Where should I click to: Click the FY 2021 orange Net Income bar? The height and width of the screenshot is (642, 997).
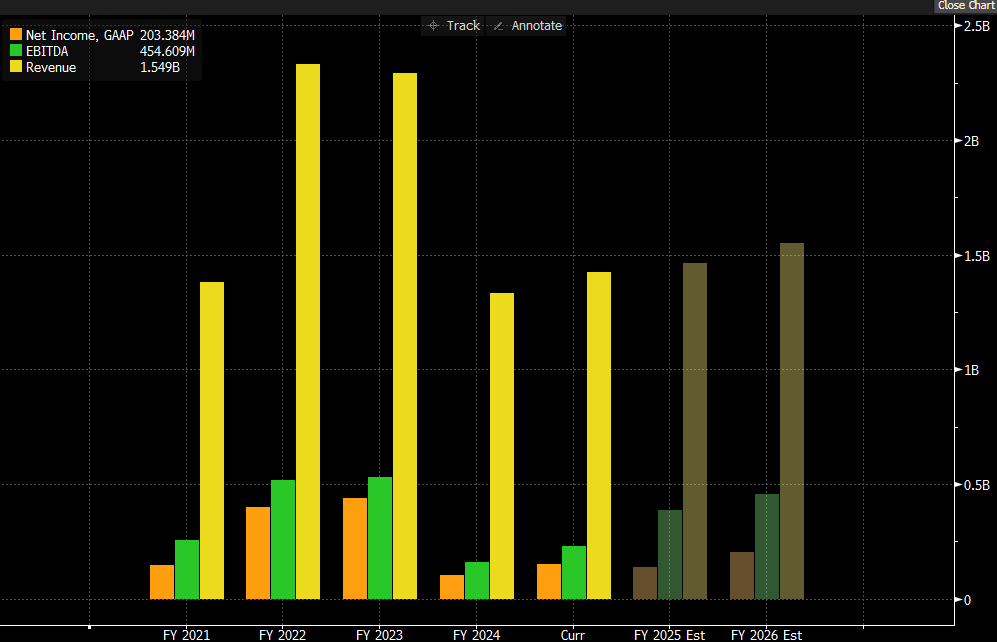[162, 582]
